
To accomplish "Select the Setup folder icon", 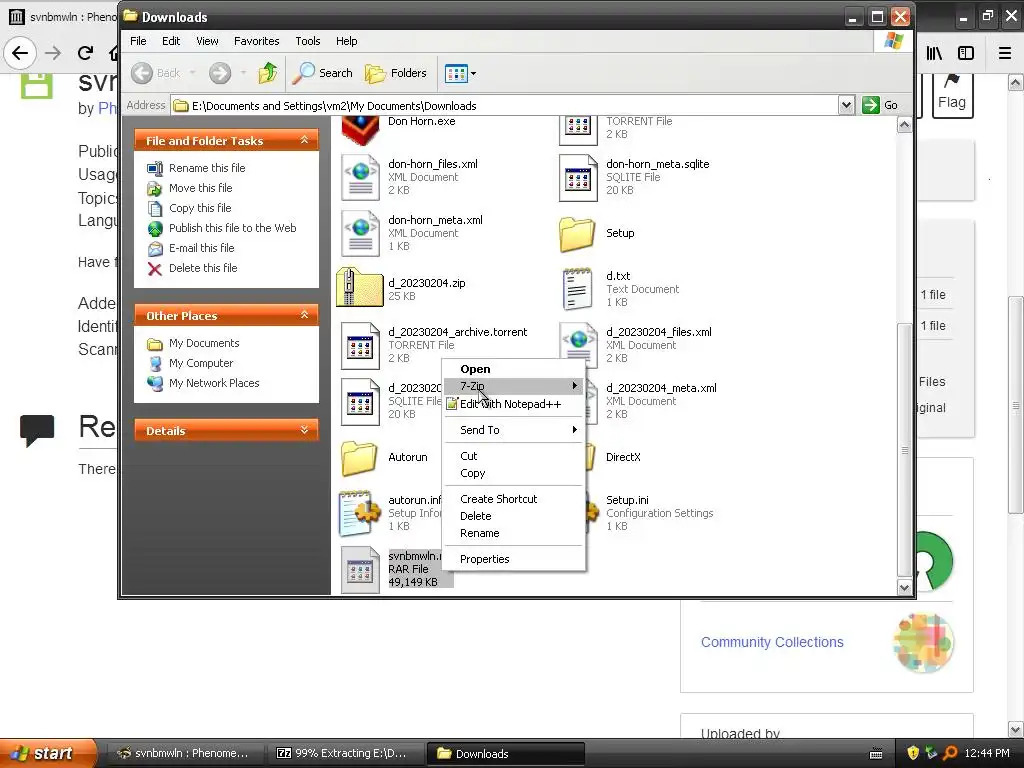I will coord(577,234).
